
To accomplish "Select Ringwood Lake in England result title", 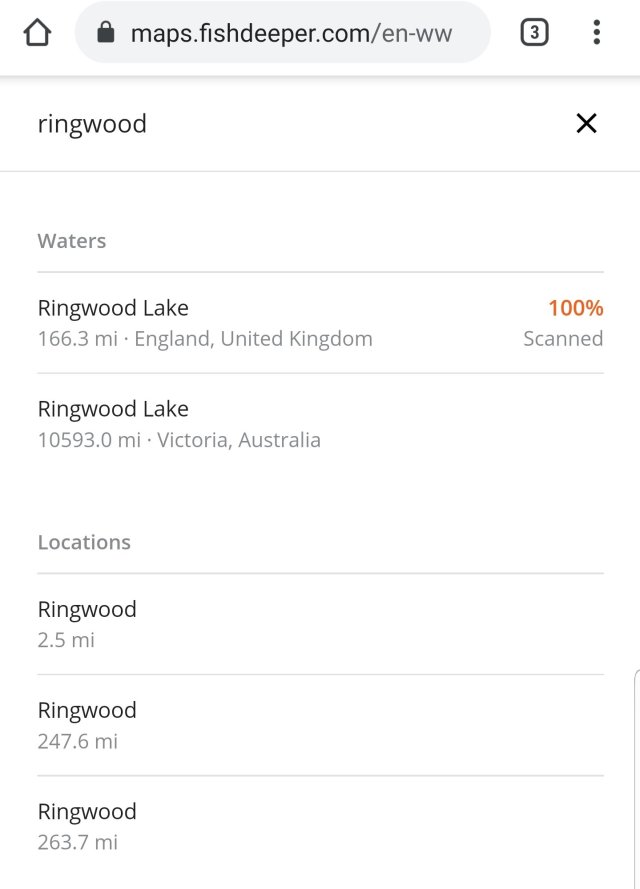I will [x=113, y=308].
